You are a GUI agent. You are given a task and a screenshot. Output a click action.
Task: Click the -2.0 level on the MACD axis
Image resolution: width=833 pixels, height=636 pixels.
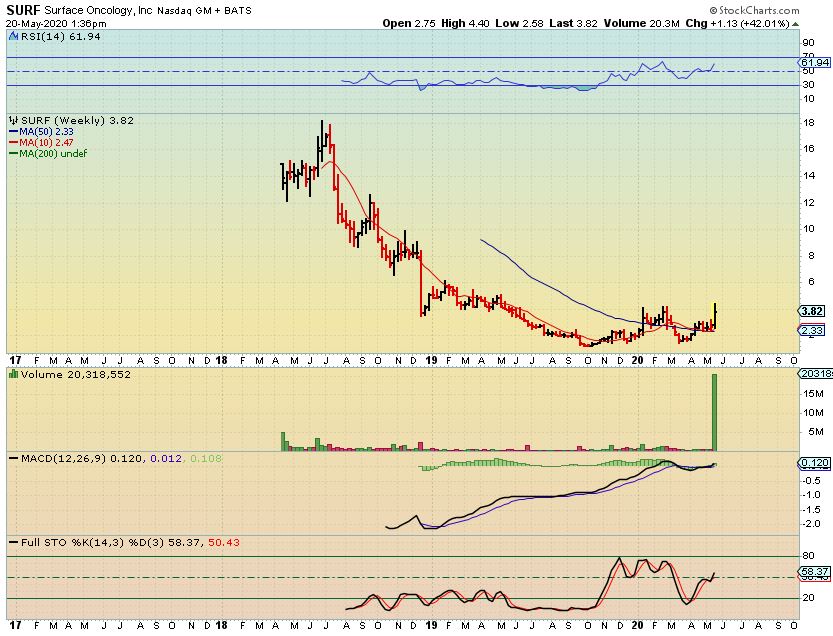click(x=812, y=524)
